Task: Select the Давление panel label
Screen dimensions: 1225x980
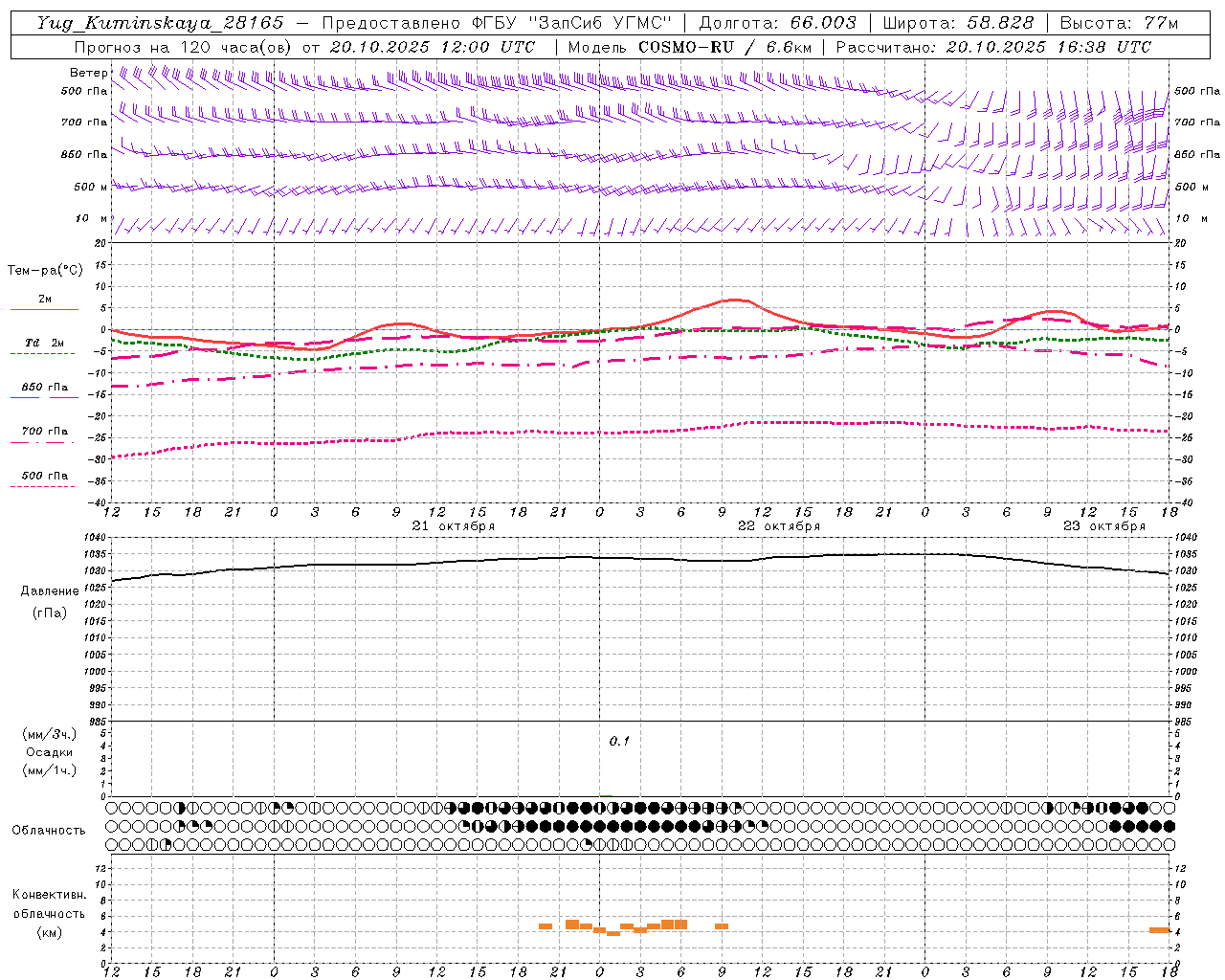Action: 50,590
